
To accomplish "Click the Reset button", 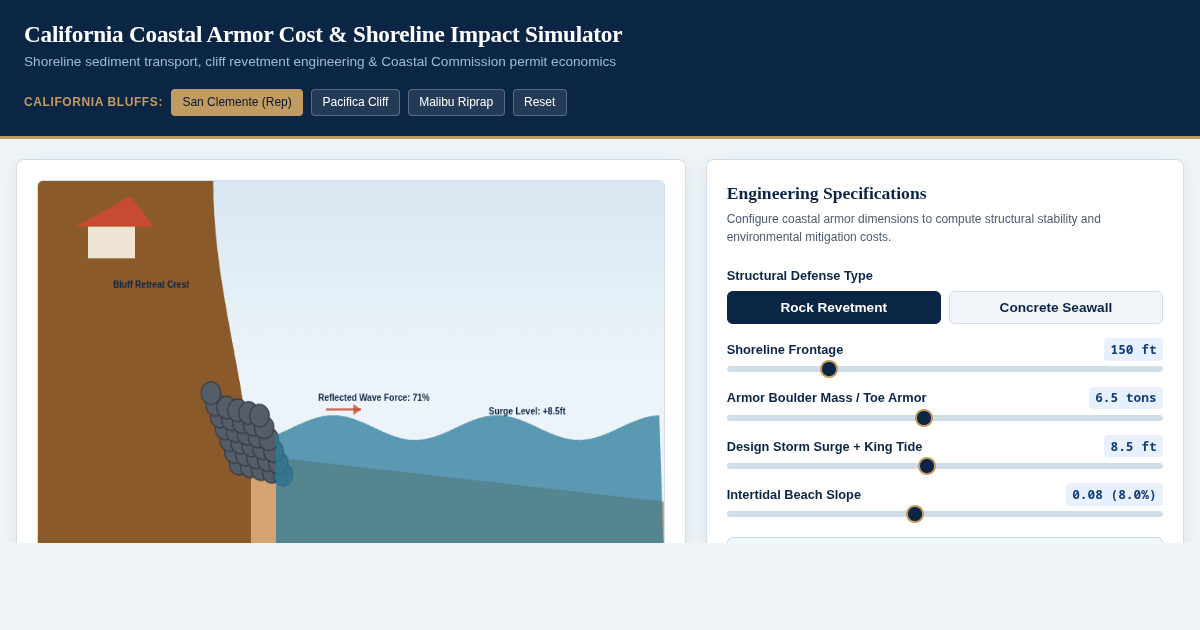I will click(540, 102).
